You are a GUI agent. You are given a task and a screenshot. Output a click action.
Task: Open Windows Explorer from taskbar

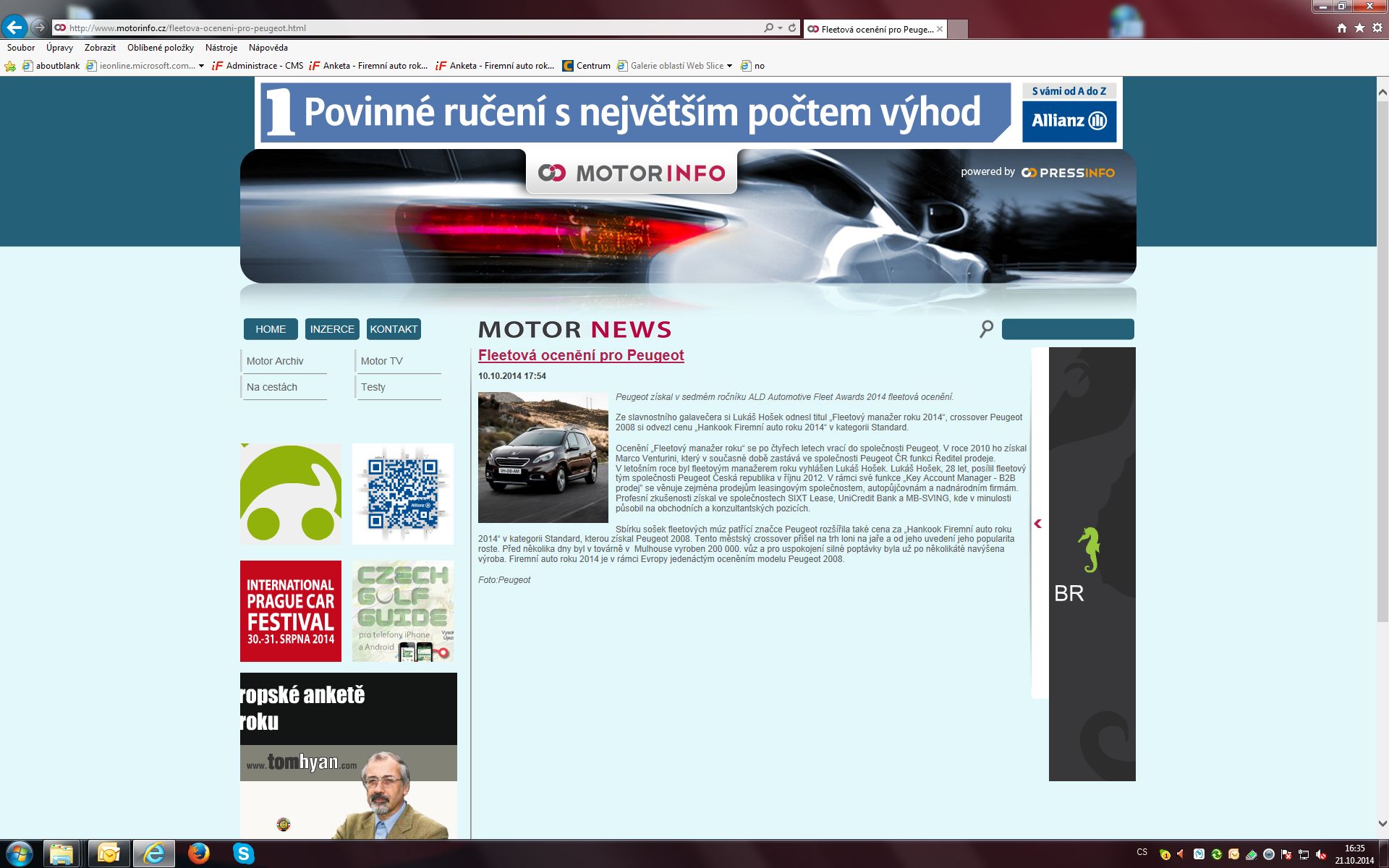[x=61, y=854]
